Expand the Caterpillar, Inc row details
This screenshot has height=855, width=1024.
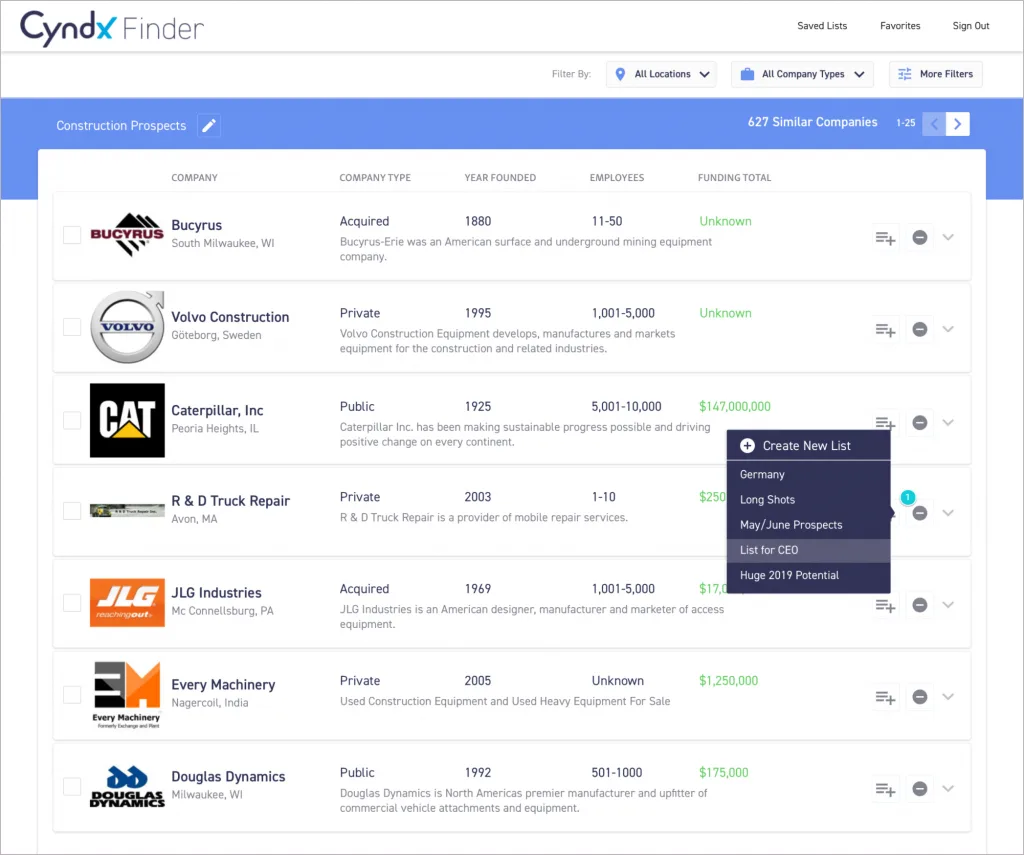click(948, 423)
